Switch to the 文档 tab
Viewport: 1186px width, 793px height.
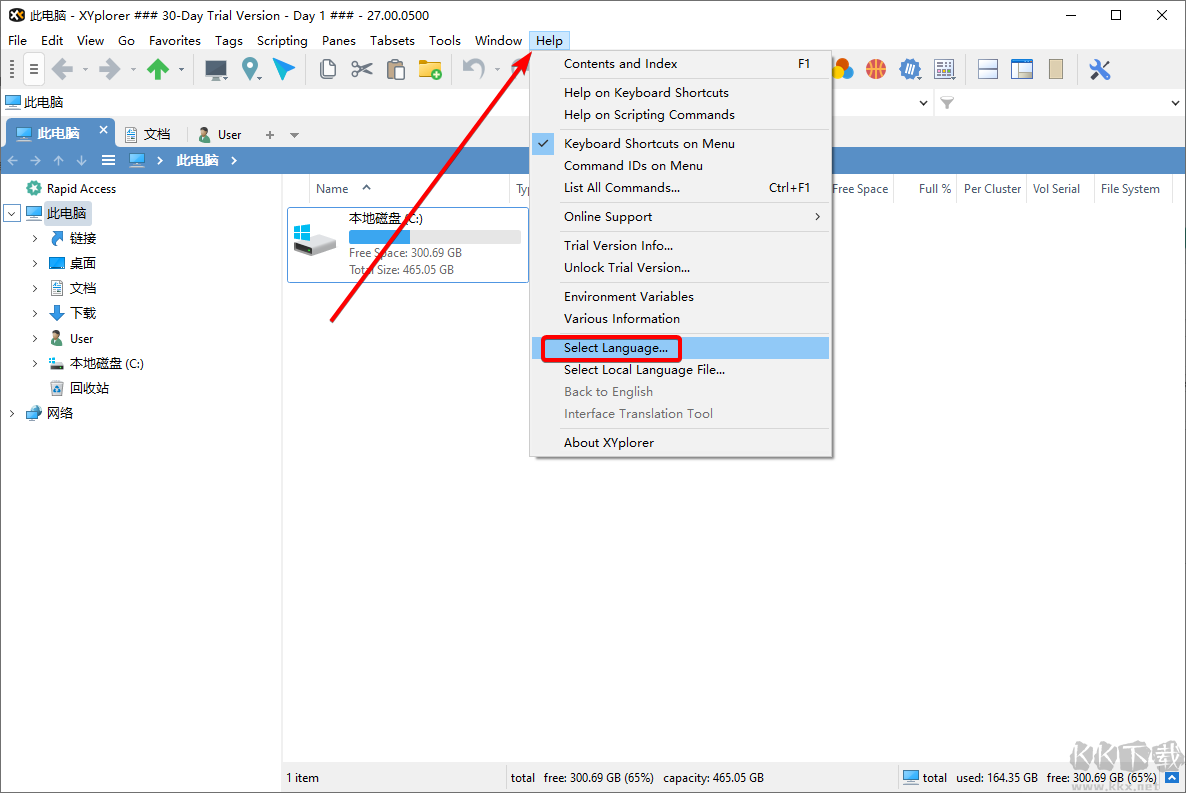(x=148, y=135)
